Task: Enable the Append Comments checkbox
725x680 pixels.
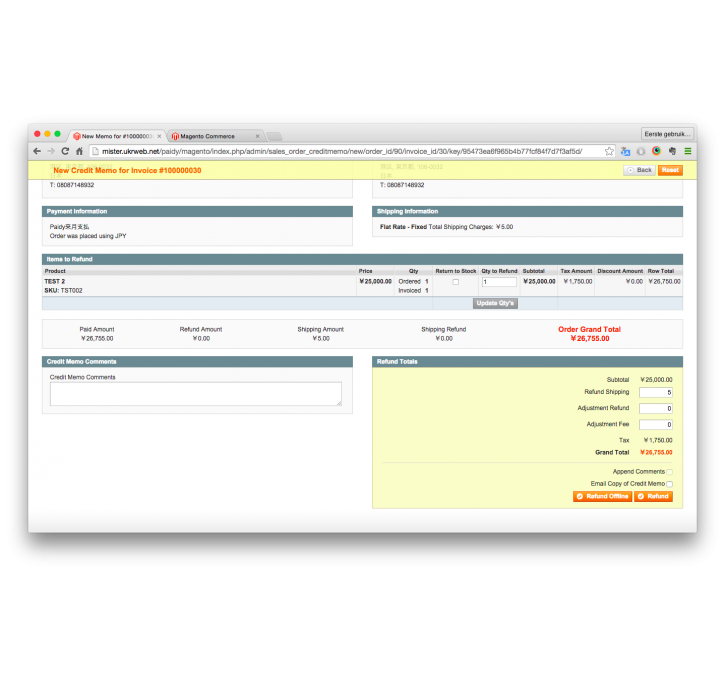Action: pos(670,472)
